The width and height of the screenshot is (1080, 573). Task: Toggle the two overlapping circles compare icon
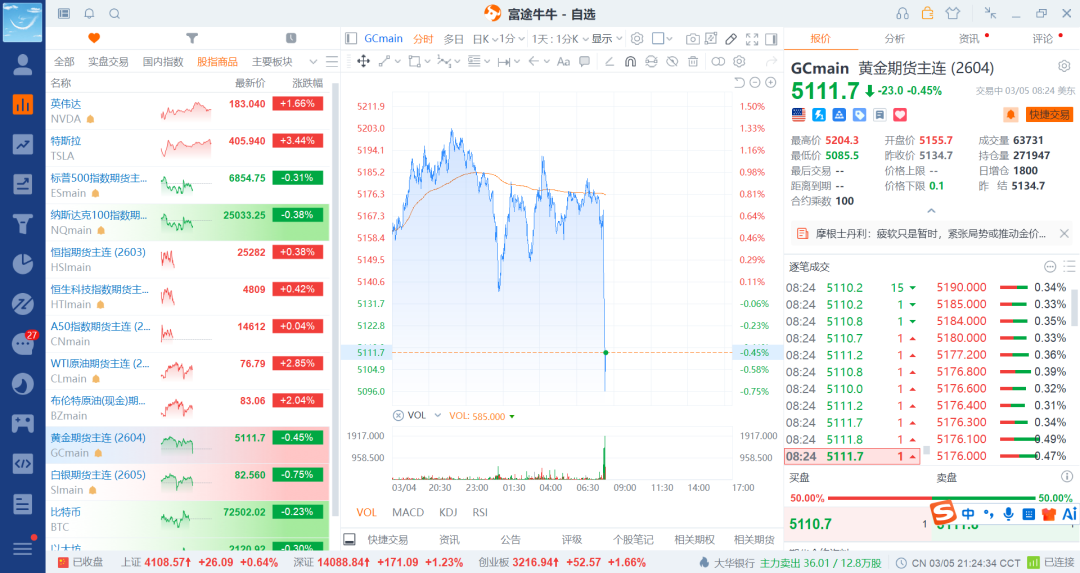(x=718, y=61)
